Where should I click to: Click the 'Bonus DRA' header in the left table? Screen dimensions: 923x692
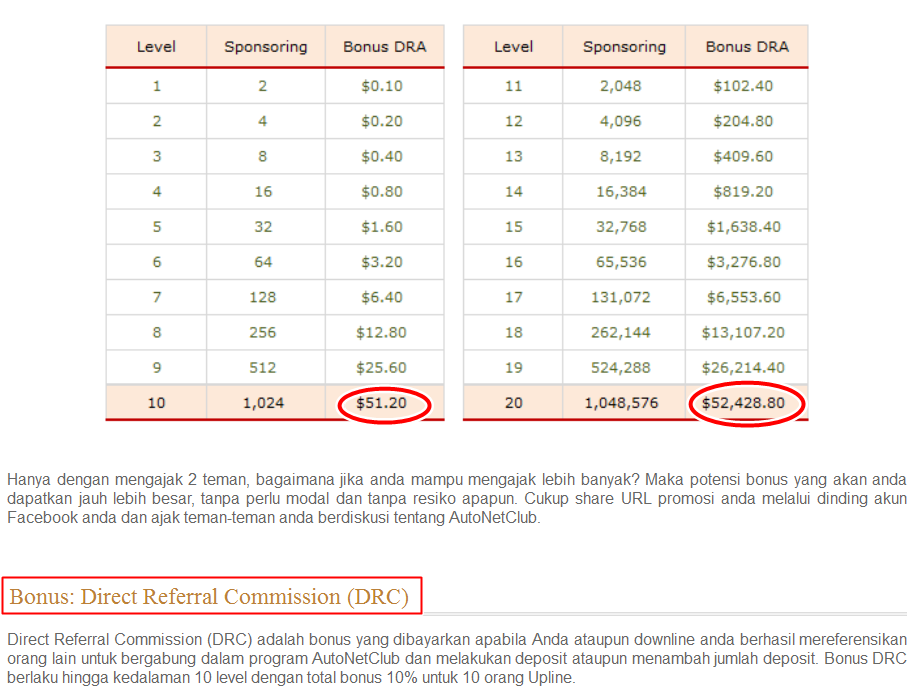point(384,46)
